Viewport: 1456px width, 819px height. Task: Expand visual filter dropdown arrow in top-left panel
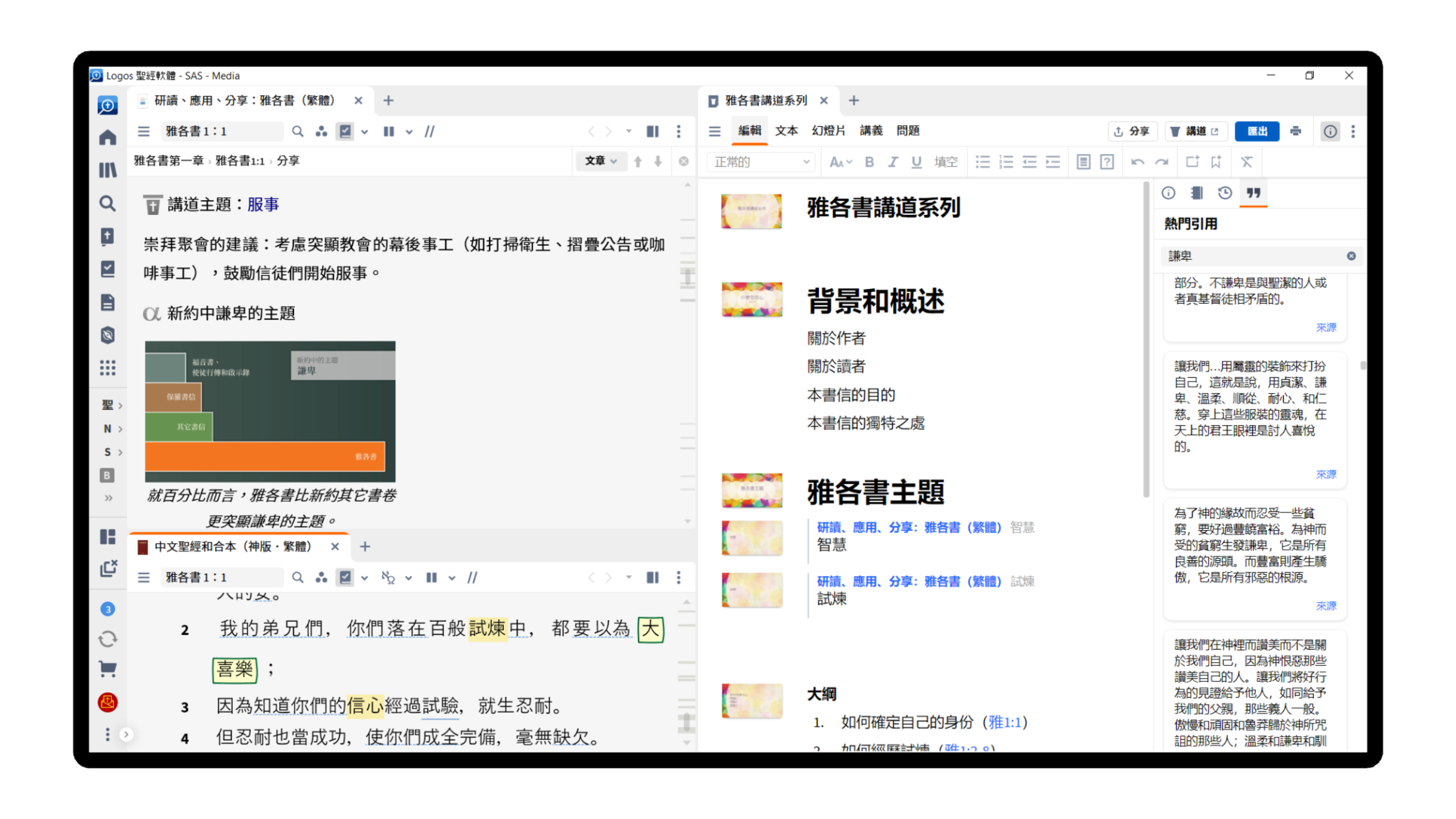pyautogui.click(x=365, y=132)
